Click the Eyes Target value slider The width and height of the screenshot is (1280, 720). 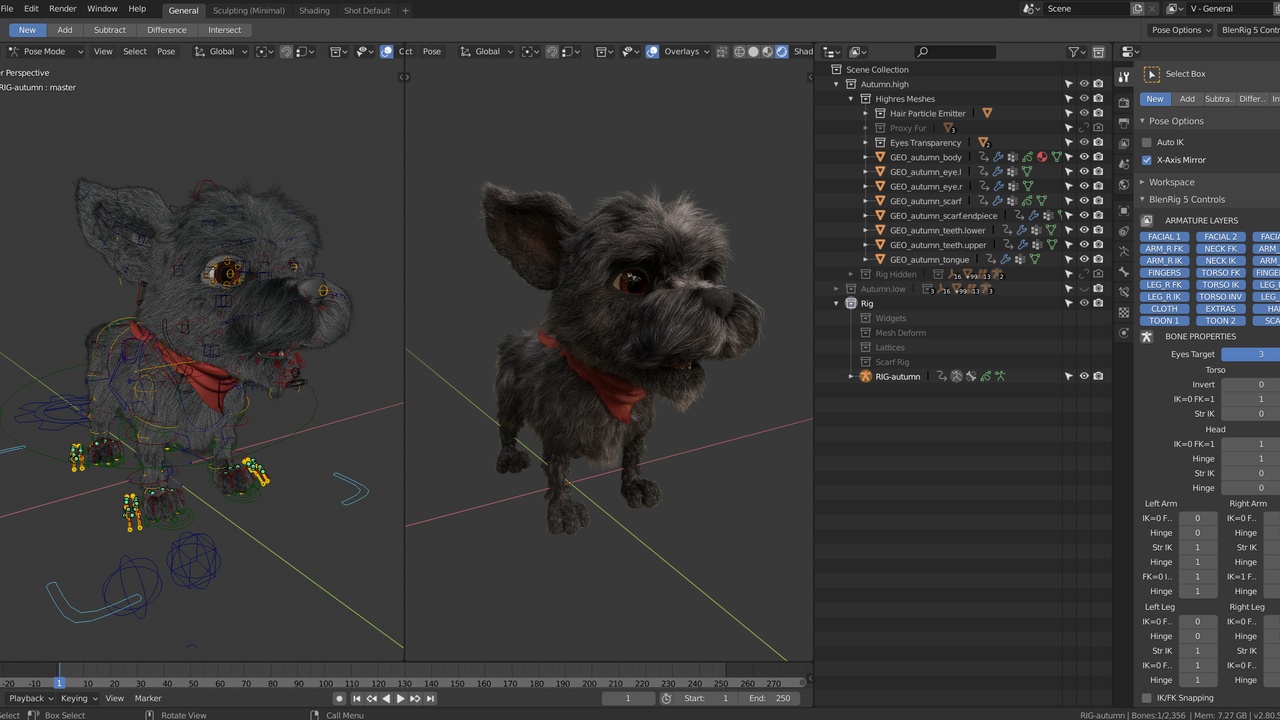(x=1250, y=354)
